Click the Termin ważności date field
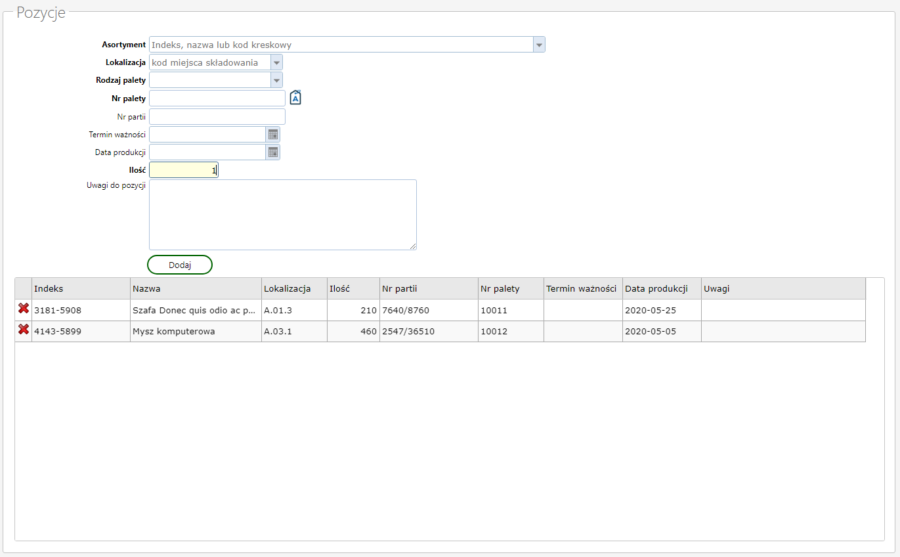 coord(208,134)
